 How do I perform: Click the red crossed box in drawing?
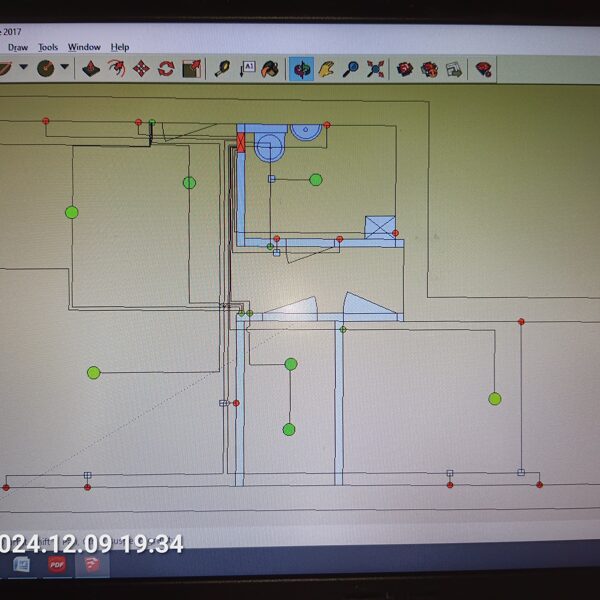241,142
